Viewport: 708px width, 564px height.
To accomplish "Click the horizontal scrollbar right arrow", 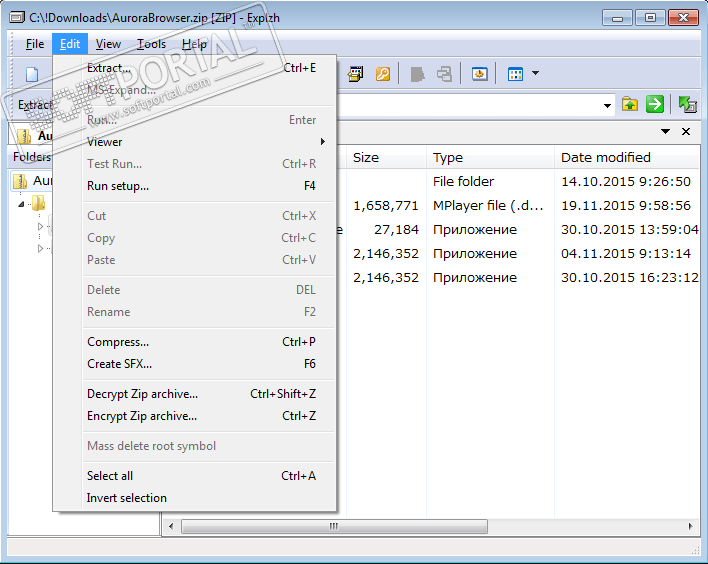I will pos(690,527).
